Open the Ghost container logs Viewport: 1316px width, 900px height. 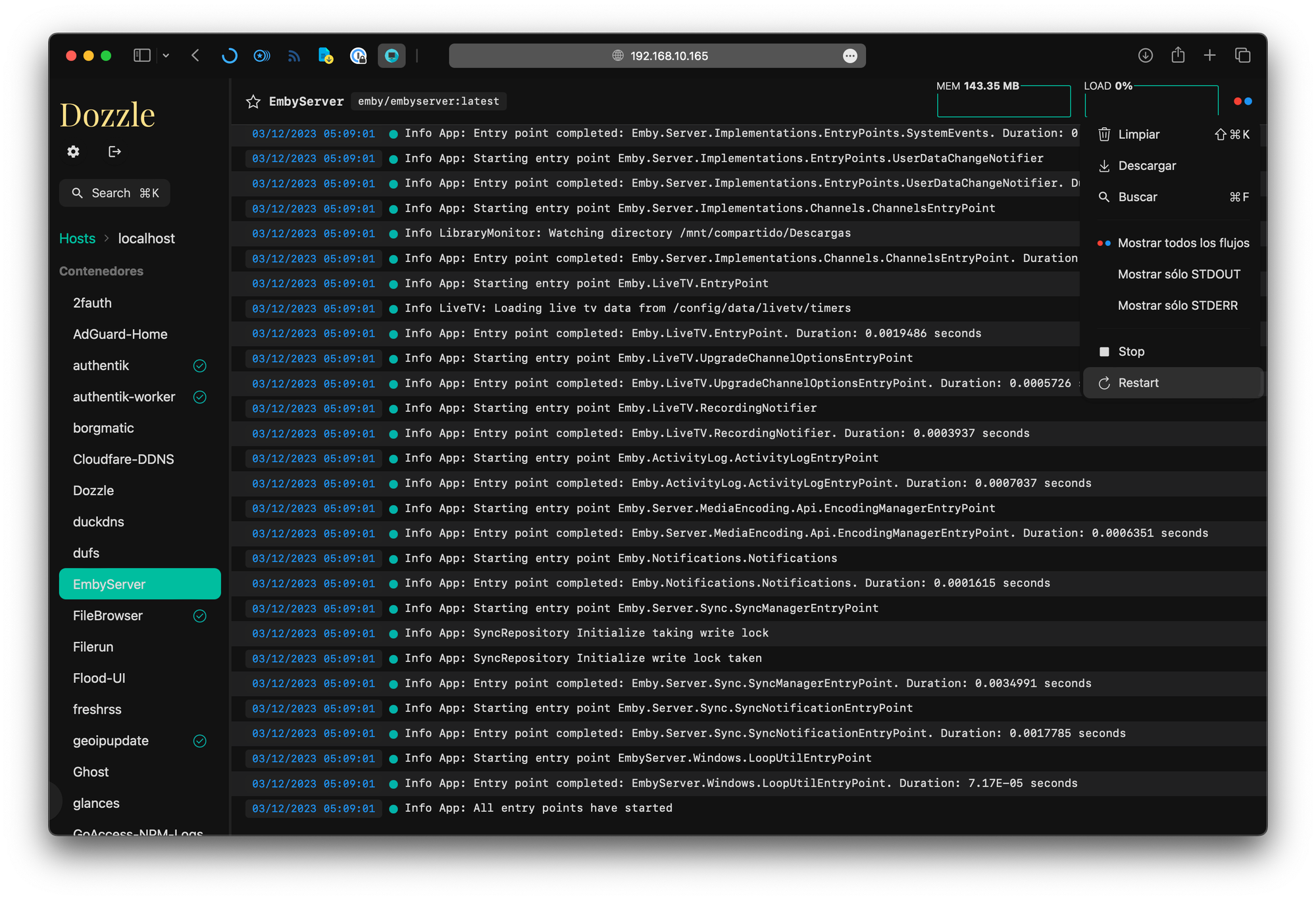tap(139, 772)
